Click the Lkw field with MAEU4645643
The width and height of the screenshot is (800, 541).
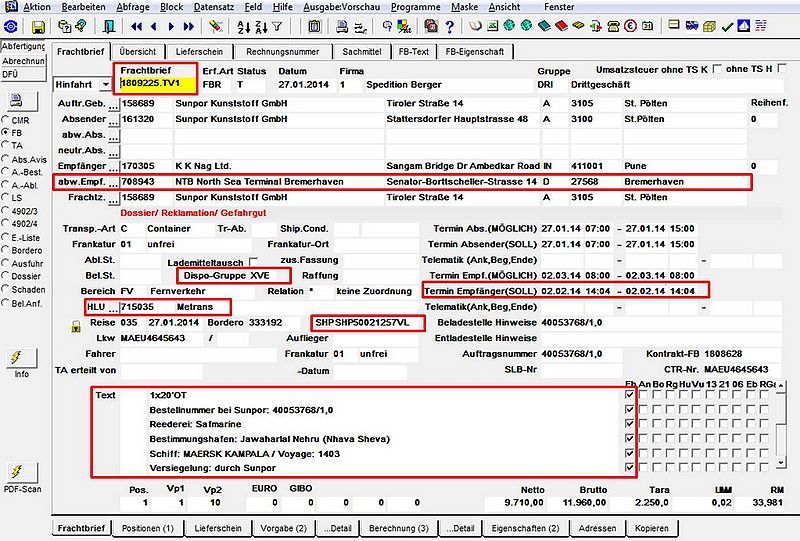(x=161, y=338)
